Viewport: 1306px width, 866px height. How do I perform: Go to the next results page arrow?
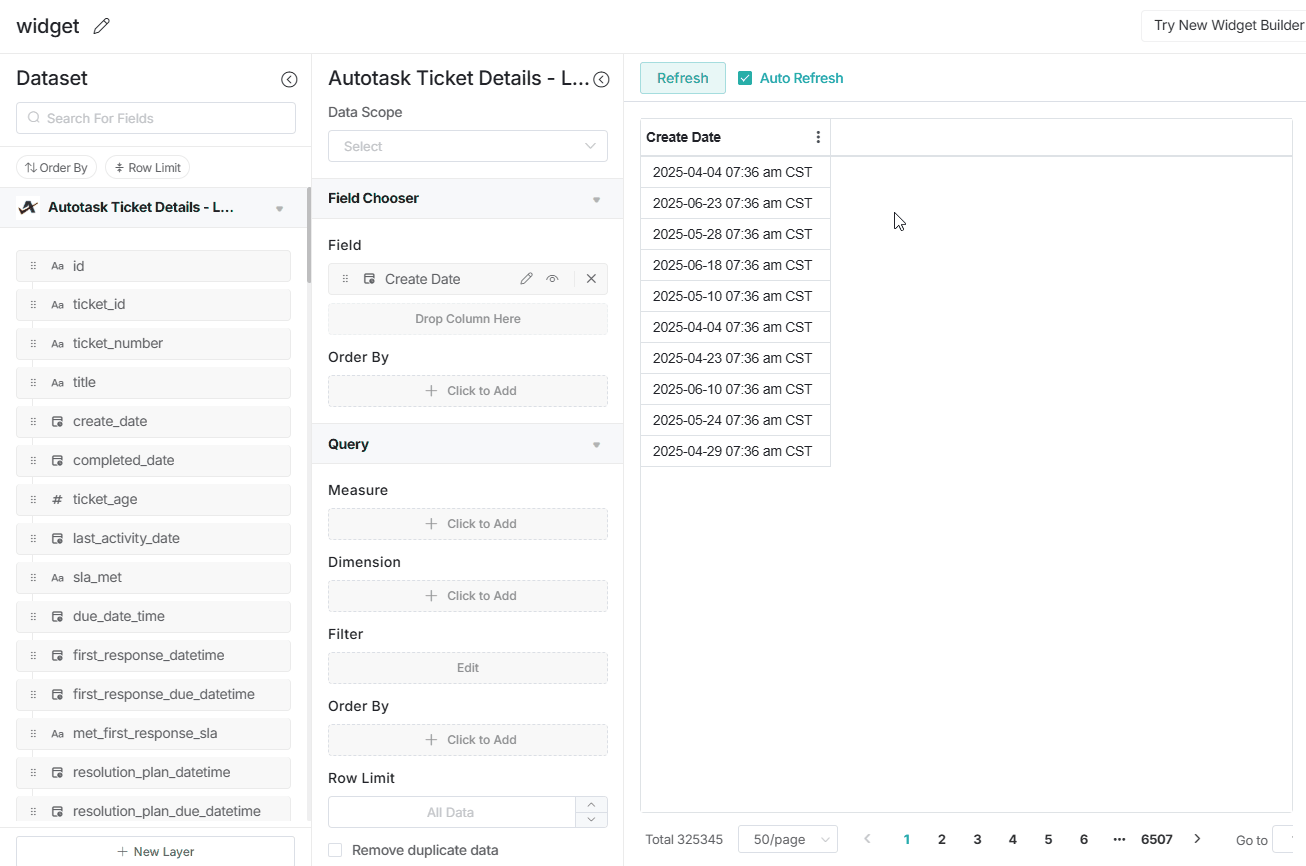(1197, 839)
